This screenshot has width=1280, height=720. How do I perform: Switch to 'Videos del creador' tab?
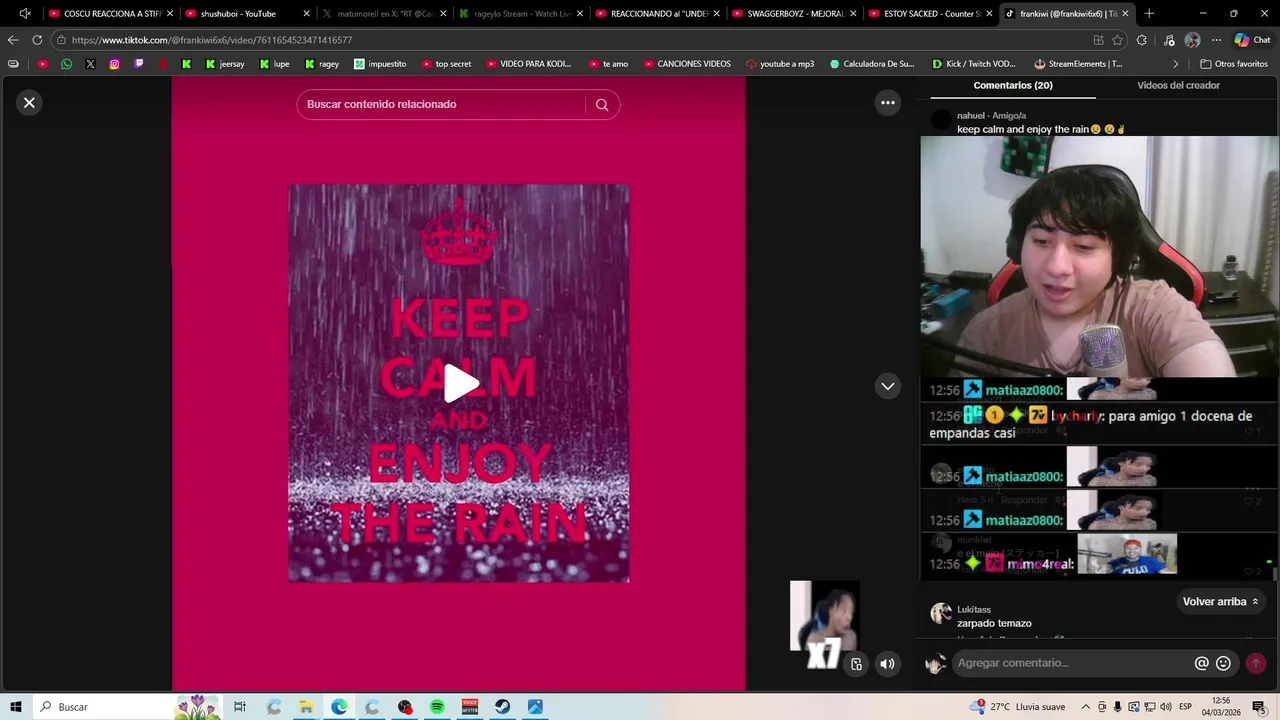click(1178, 85)
